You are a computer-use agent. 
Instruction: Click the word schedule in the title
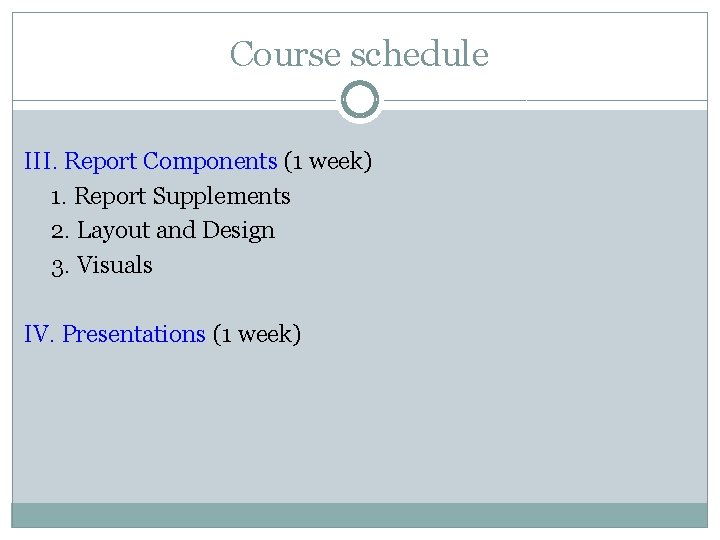coord(419,54)
